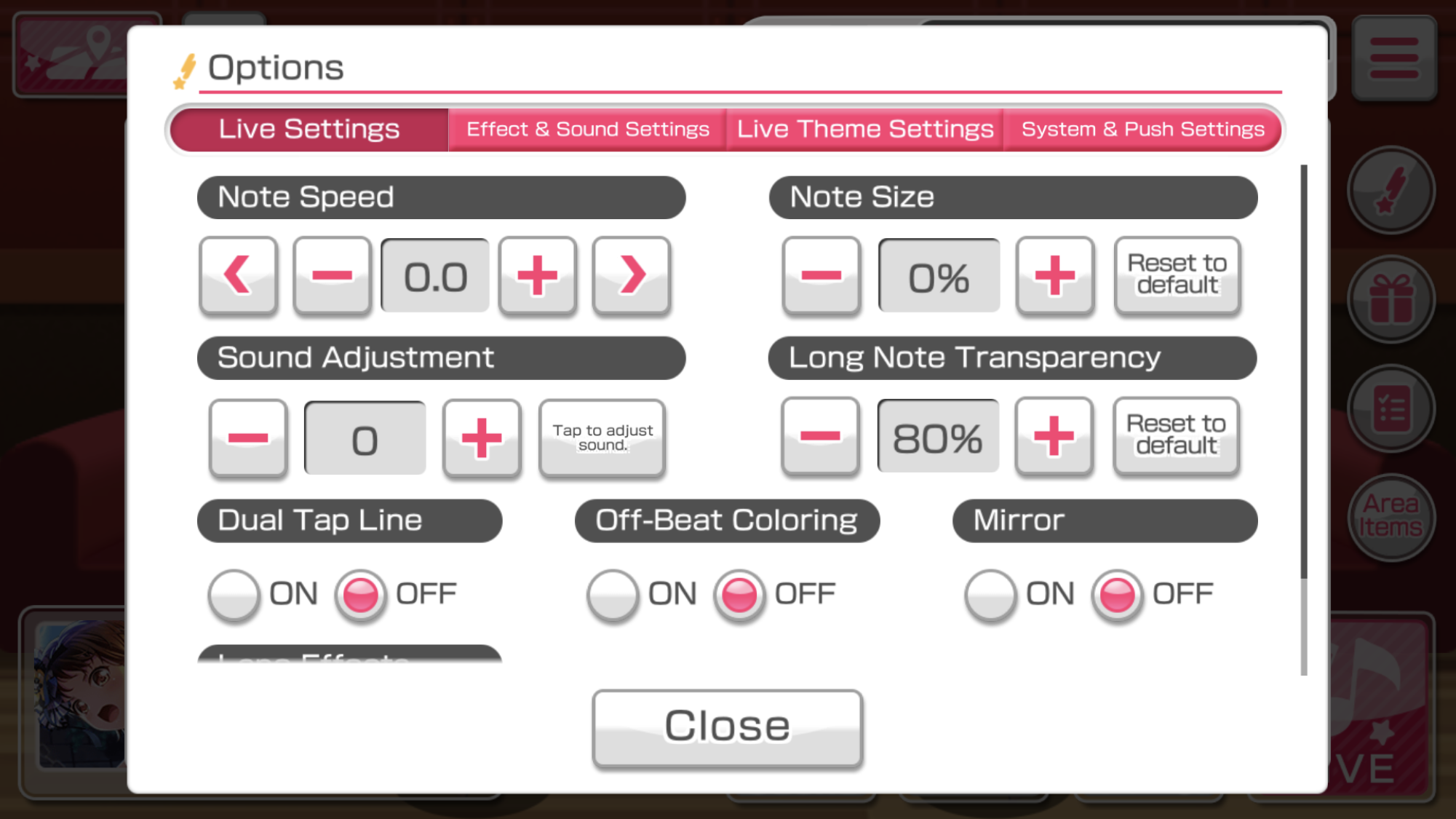Click the note size decrement minus icon
Viewport: 1456px width, 819px height.
tap(821, 277)
